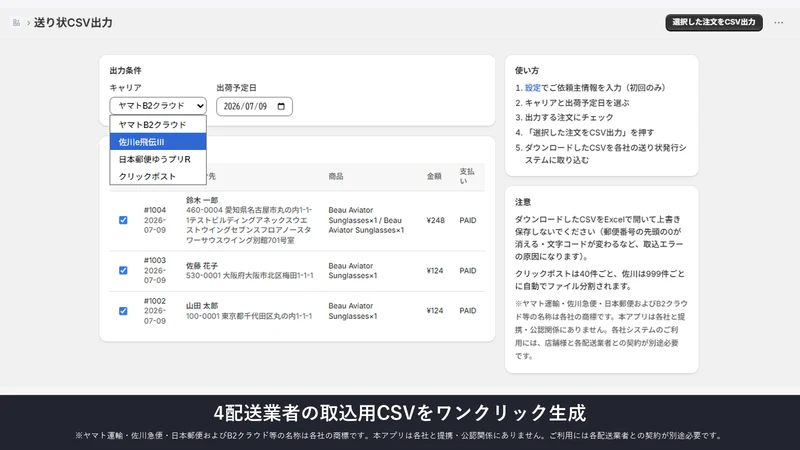Click the 商品 column header
The image size is (800, 450).
click(336, 176)
